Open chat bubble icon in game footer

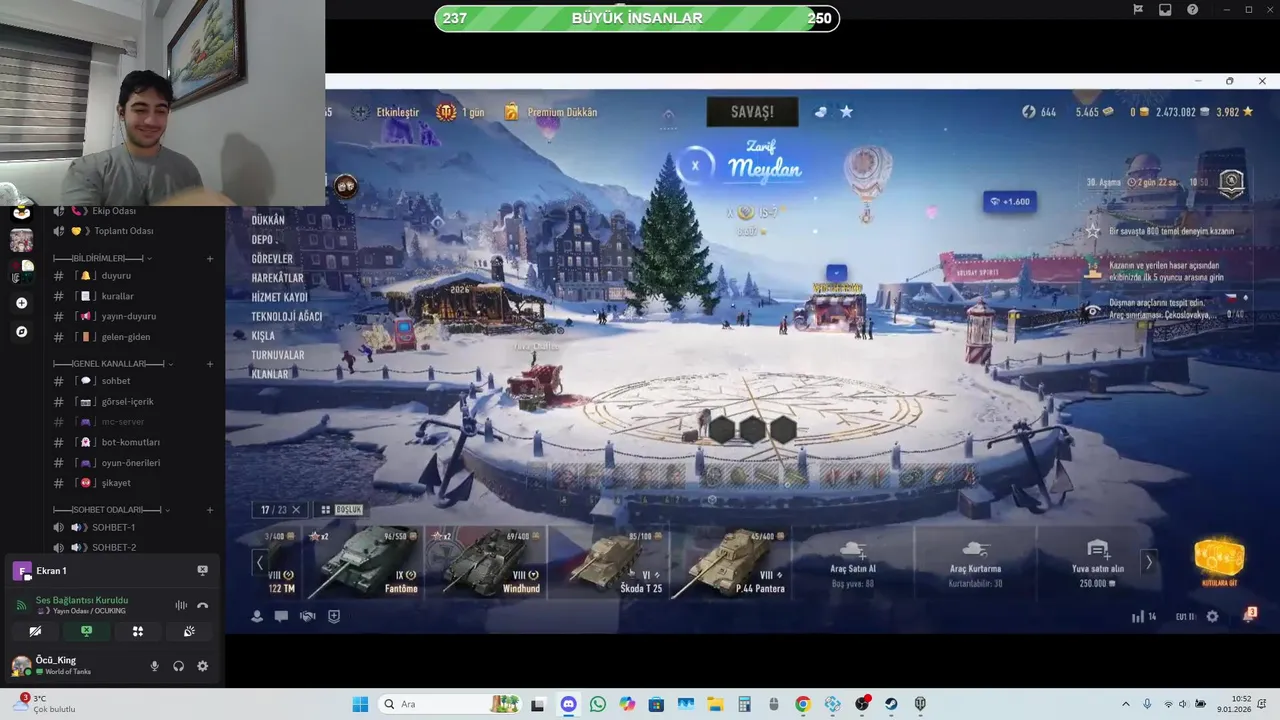(x=282, y=617)
